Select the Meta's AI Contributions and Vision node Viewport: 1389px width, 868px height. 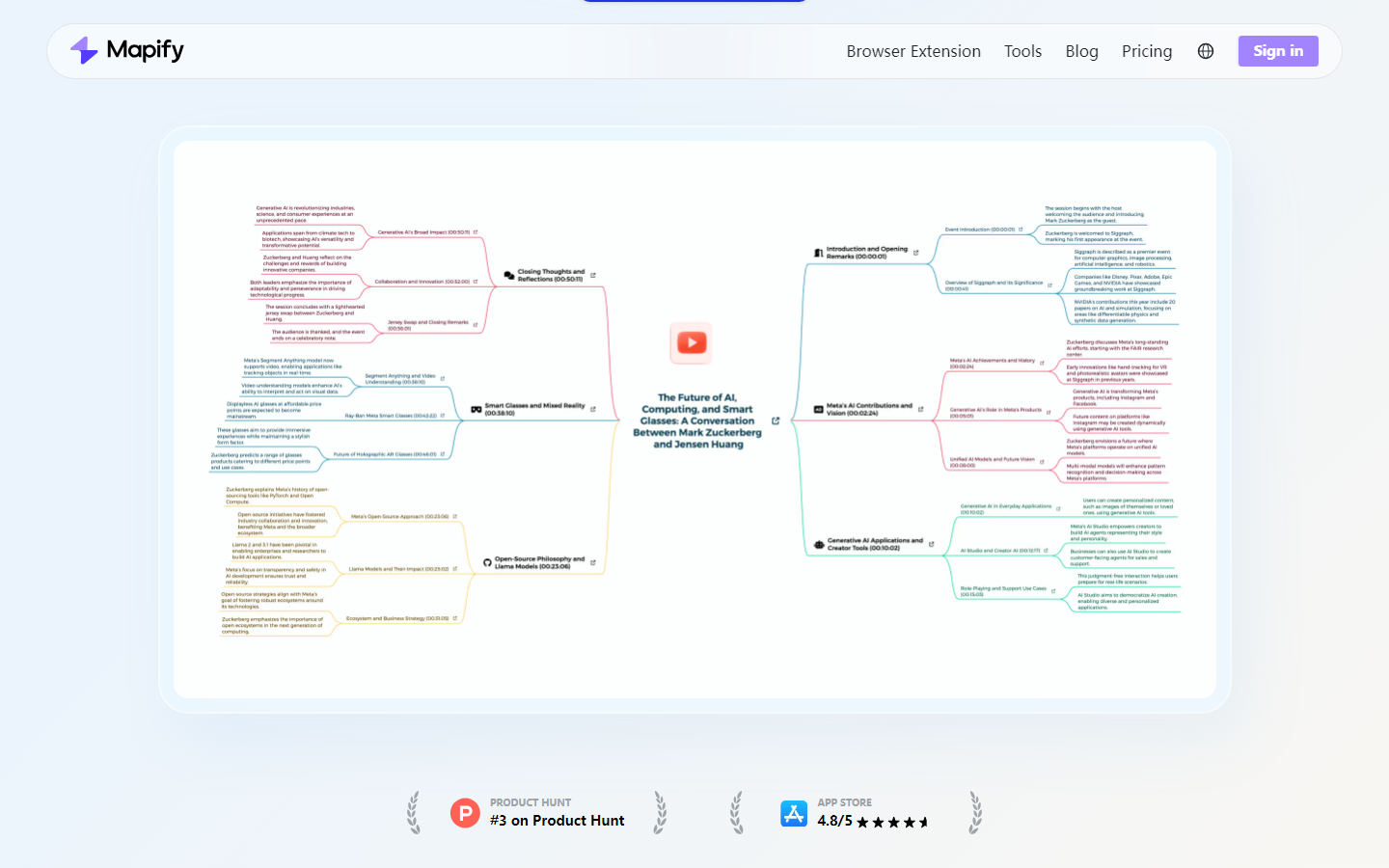pos(869,409)
